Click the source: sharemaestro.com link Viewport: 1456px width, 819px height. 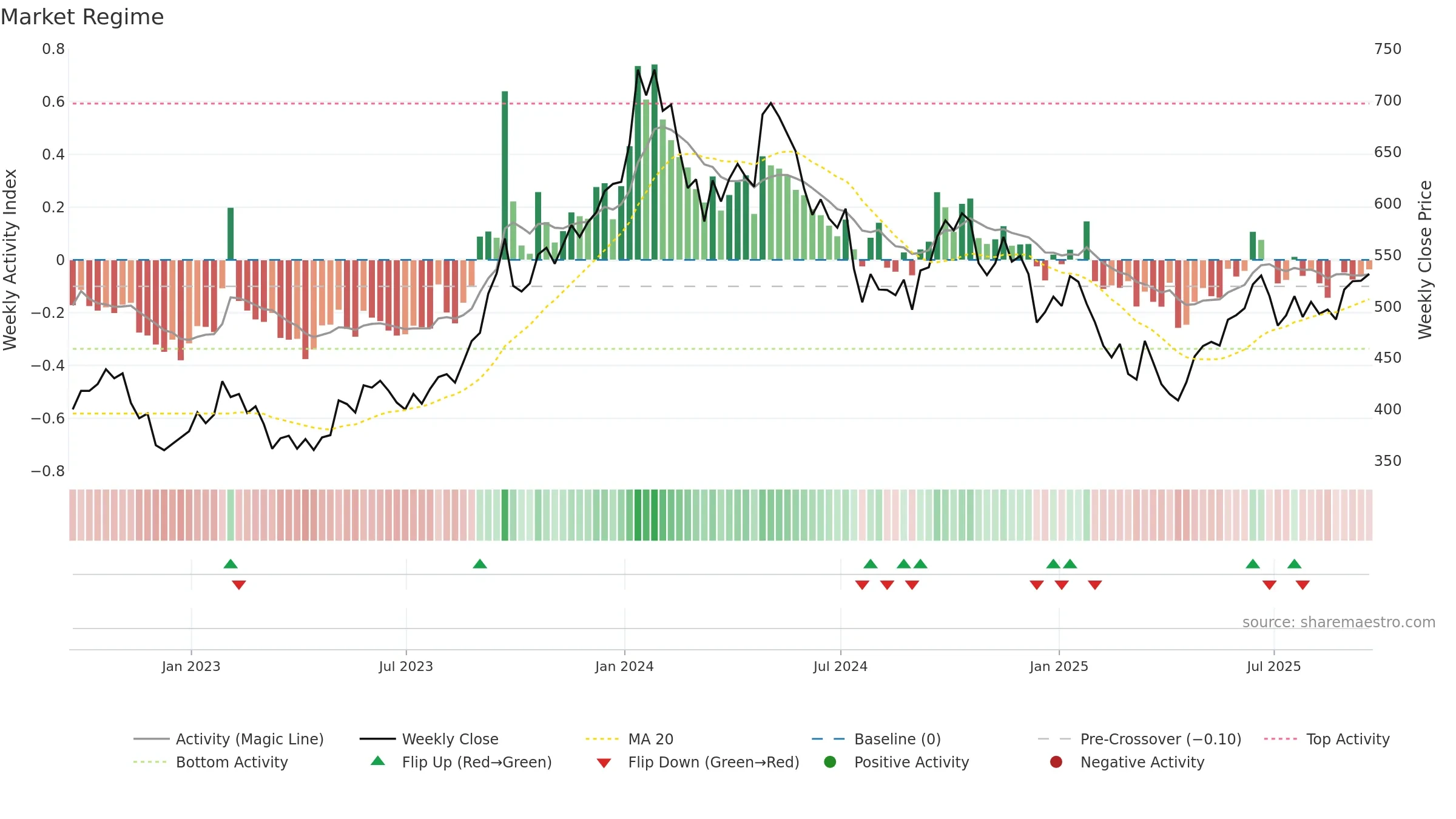pyautogui.click(x=1339, y=622)
